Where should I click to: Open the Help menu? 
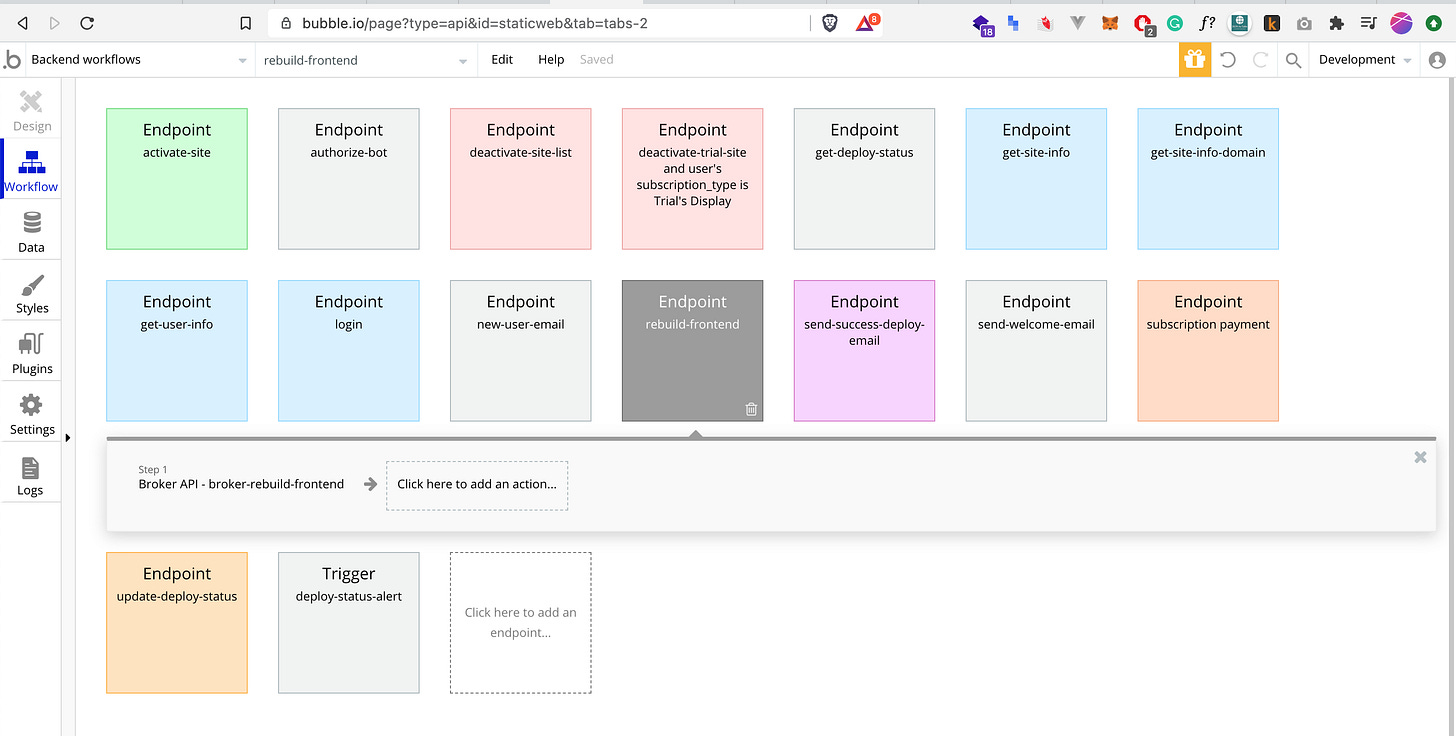click(x=550, y=59)
